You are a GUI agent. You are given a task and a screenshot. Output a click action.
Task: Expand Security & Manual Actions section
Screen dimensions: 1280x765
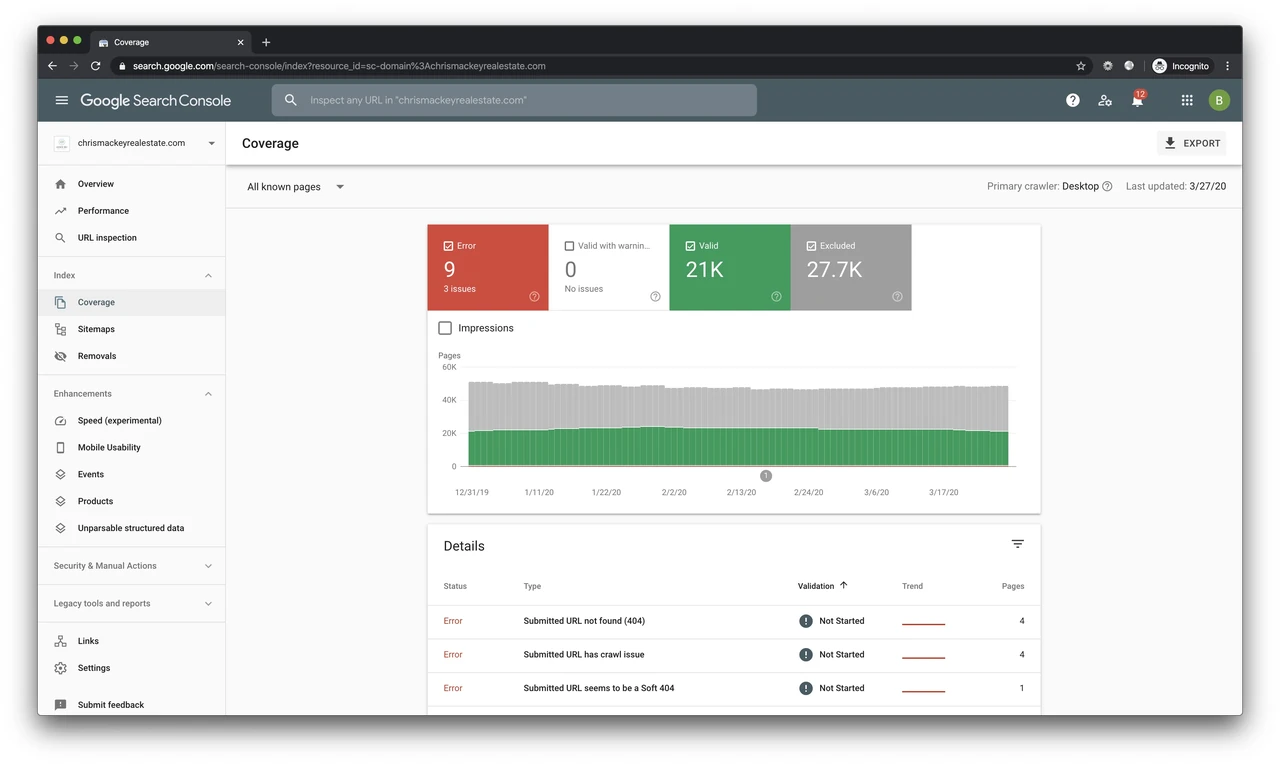click(132, 566)
